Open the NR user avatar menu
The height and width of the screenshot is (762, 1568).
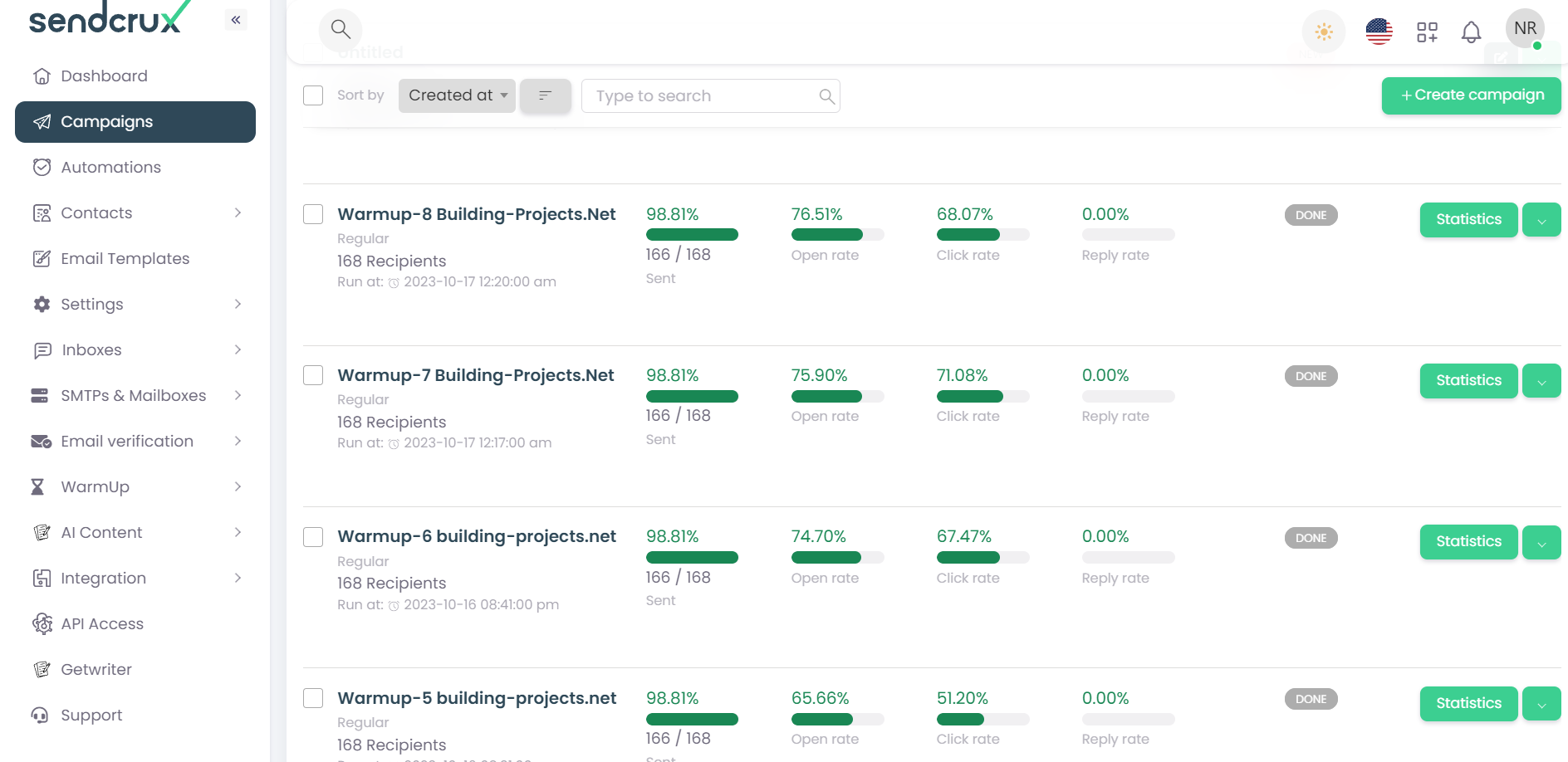tap(1525, 29)
